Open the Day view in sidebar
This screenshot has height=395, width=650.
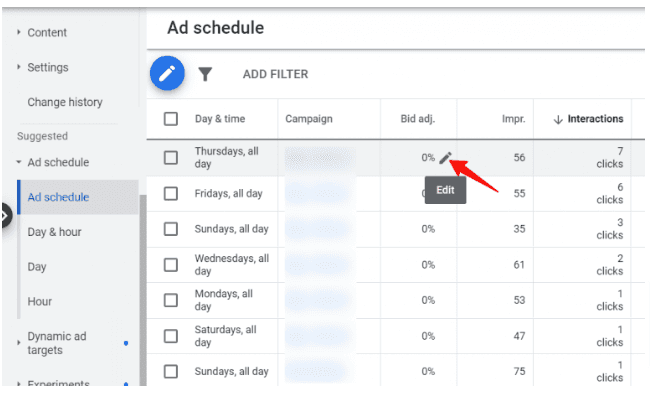37,267
